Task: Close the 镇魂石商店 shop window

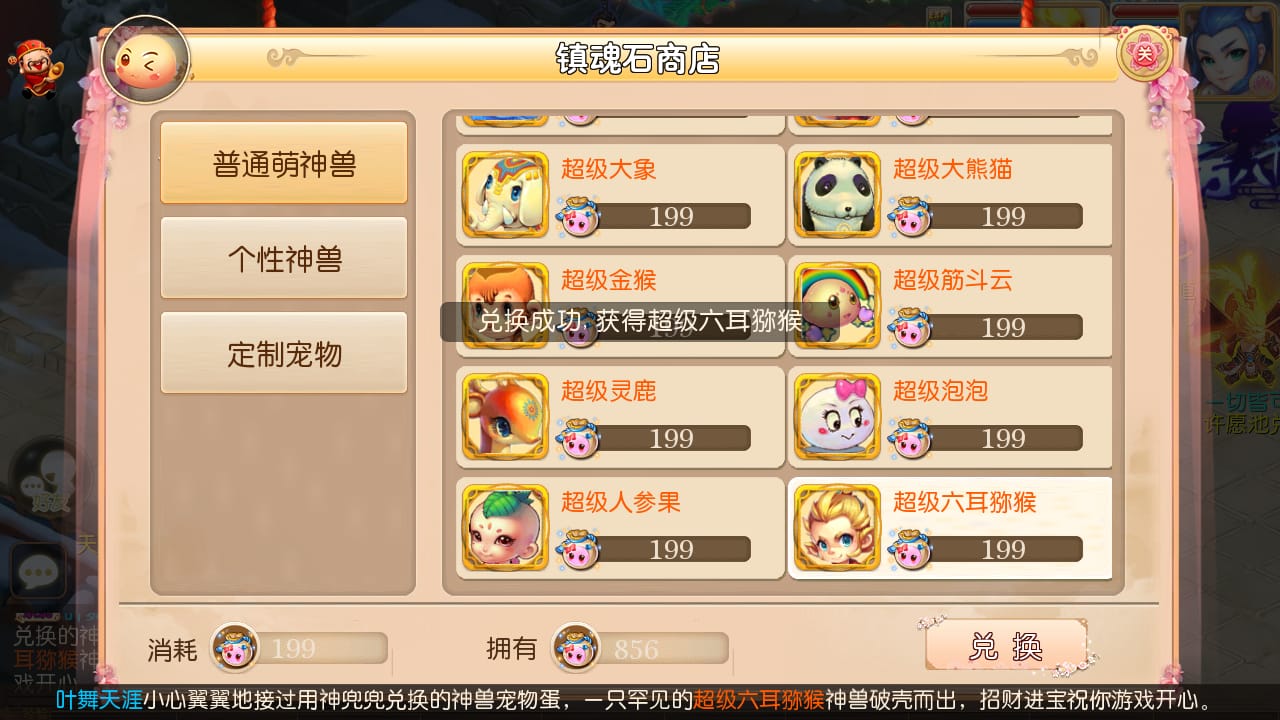Action: click(x=1143, y=53)
